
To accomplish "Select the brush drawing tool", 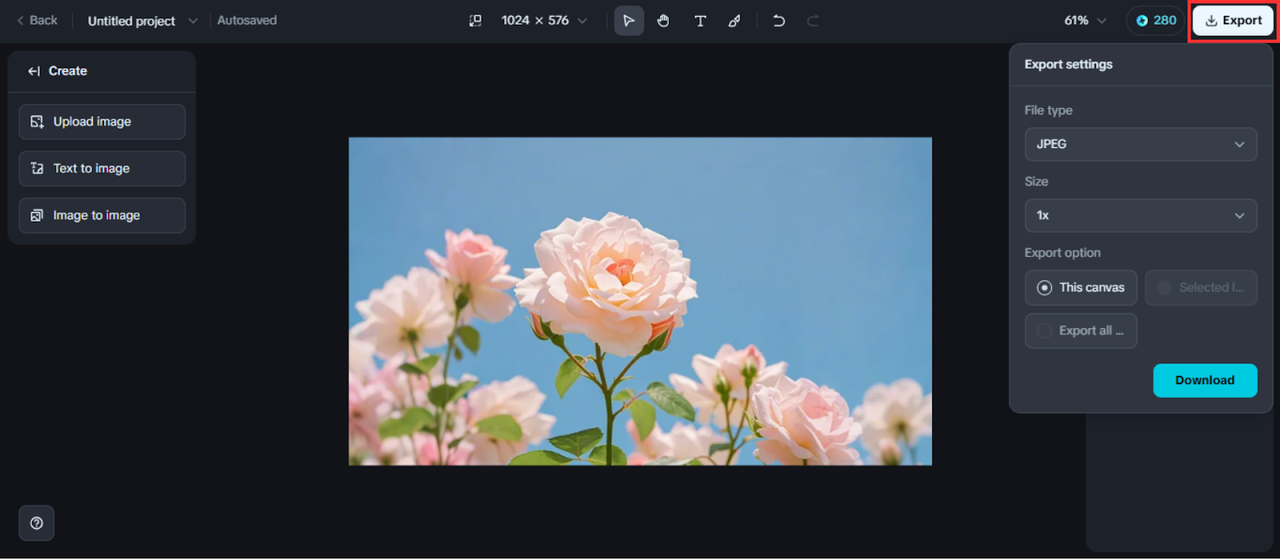I will coord(734,20).
